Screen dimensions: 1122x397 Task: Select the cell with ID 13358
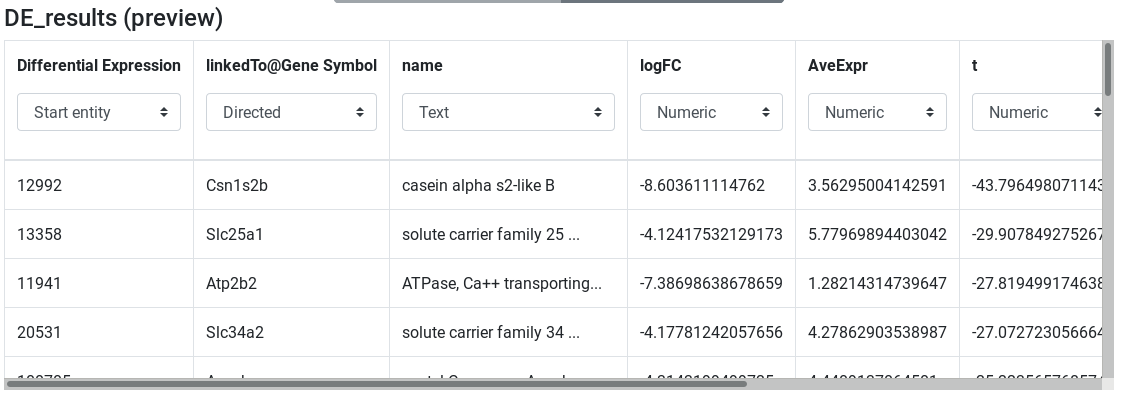(x=99, y=235)
